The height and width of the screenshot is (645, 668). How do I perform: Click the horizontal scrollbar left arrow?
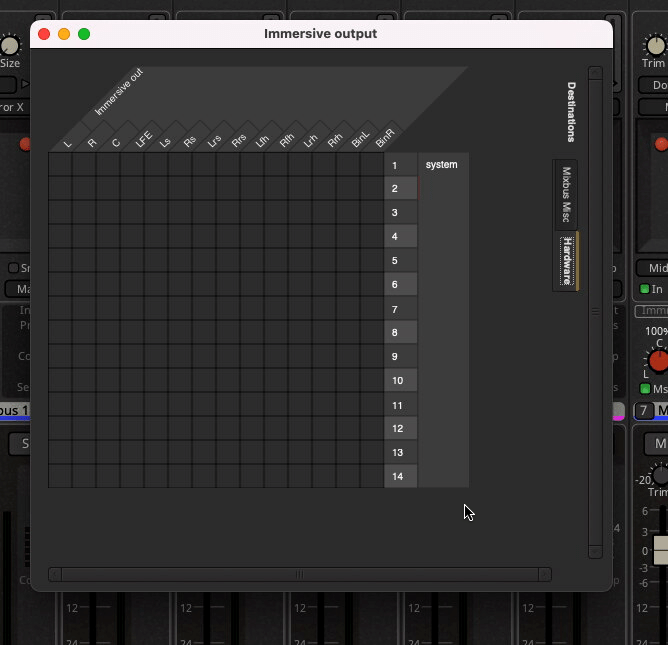click(55, 574)
